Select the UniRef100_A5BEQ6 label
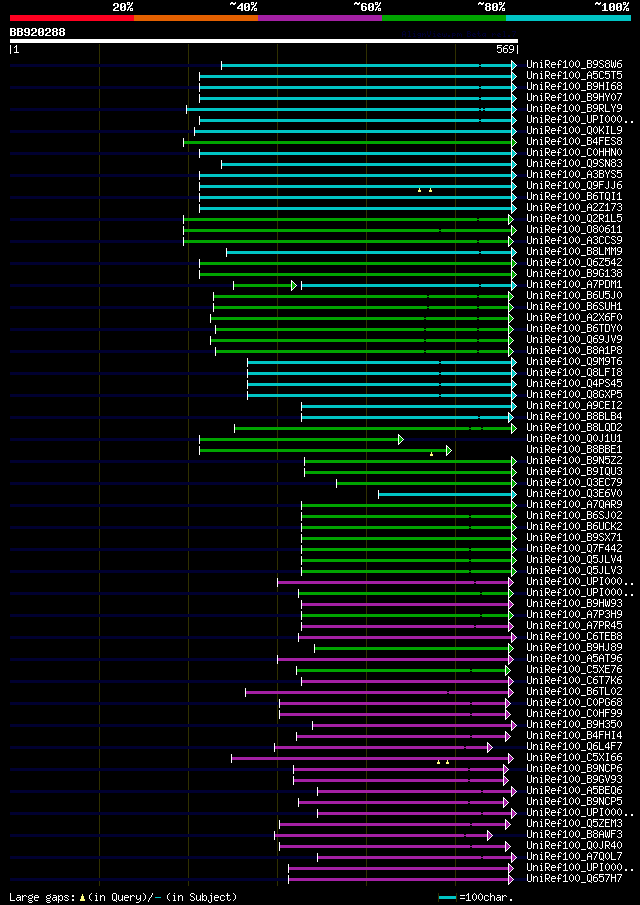The image size is (640, 905). pyautogui.click(x=574, y=790)
